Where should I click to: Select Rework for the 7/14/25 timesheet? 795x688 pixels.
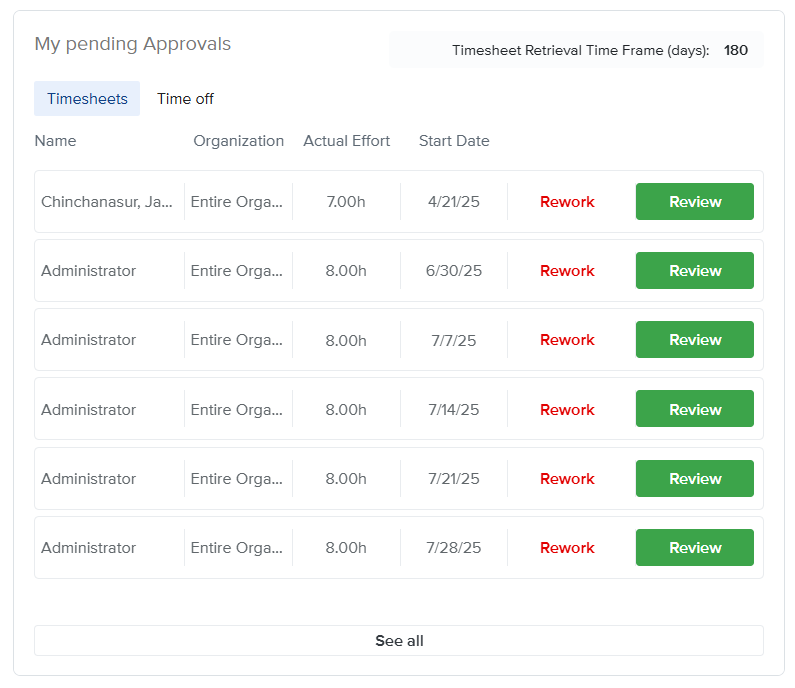click(x=567, y=410)
